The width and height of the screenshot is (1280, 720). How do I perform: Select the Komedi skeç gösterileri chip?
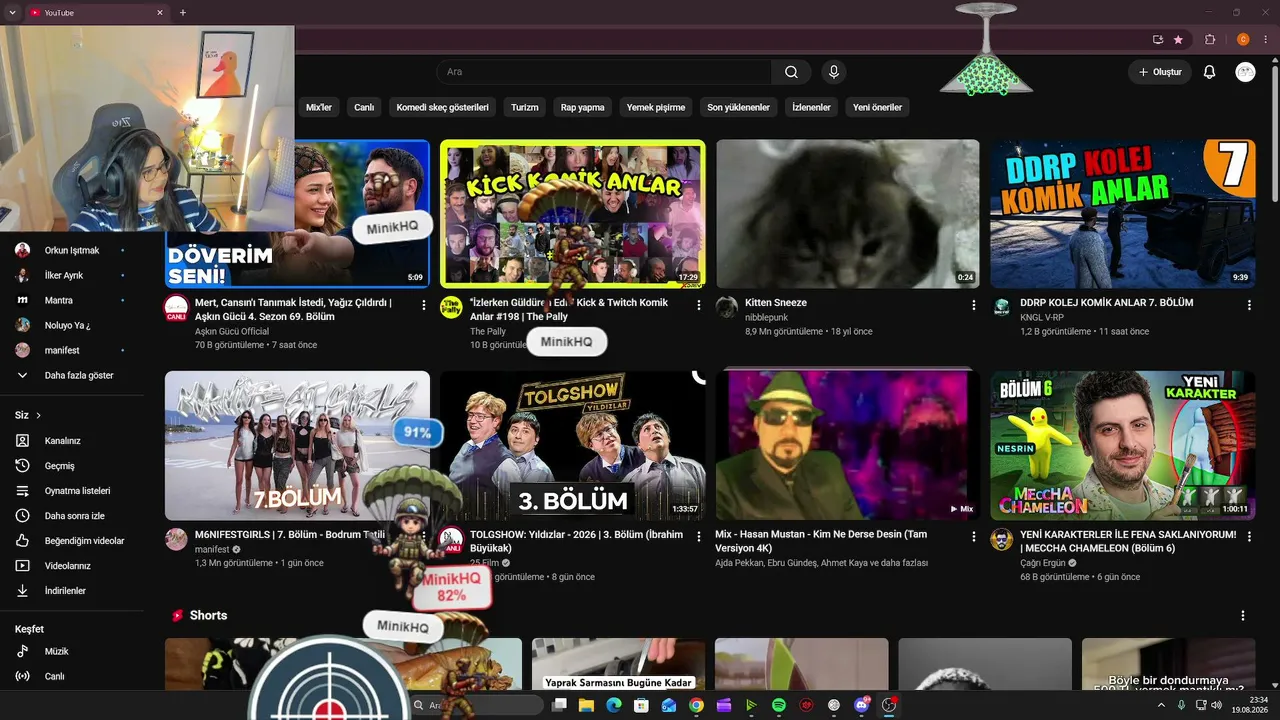pyautogui.click(x=442, y=107)
